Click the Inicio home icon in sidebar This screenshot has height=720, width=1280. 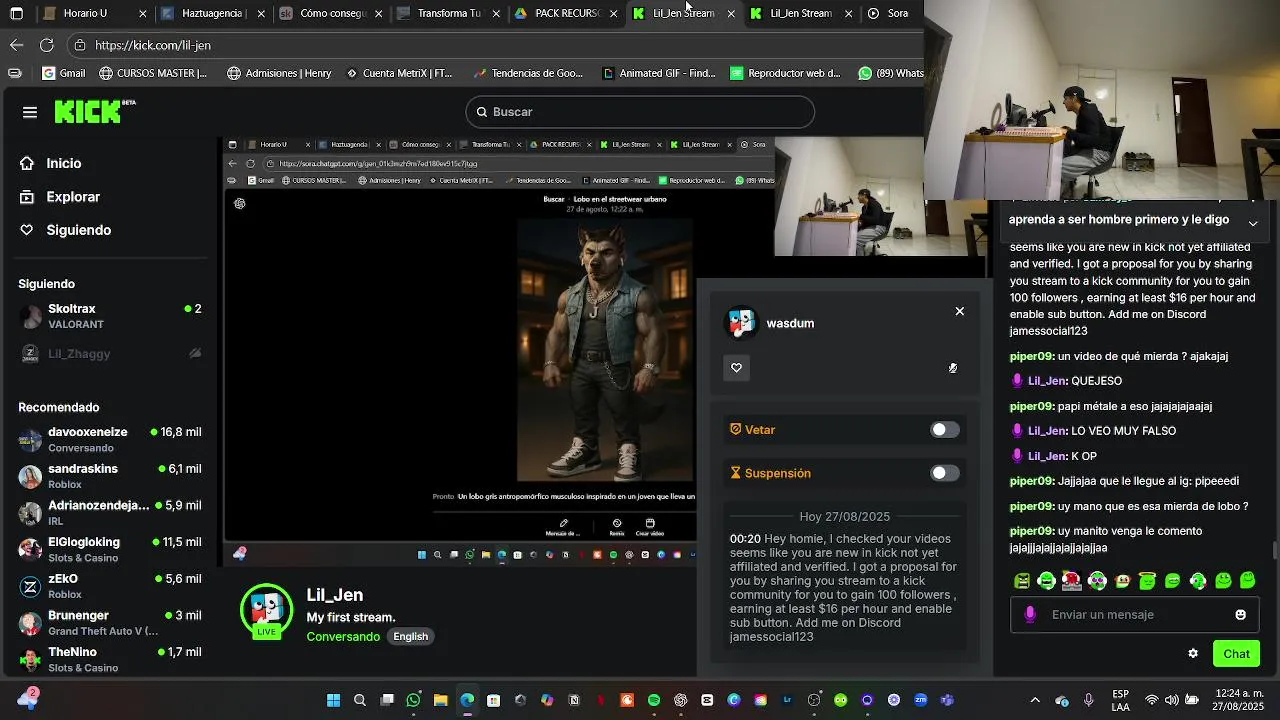pyautogui.click(x=27, y=163)
